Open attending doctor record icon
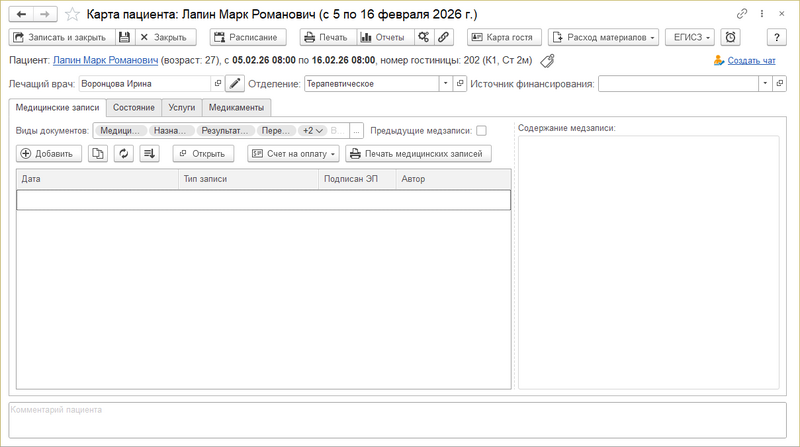The height and width of the screenshot is (447, 800). point(218,84)
